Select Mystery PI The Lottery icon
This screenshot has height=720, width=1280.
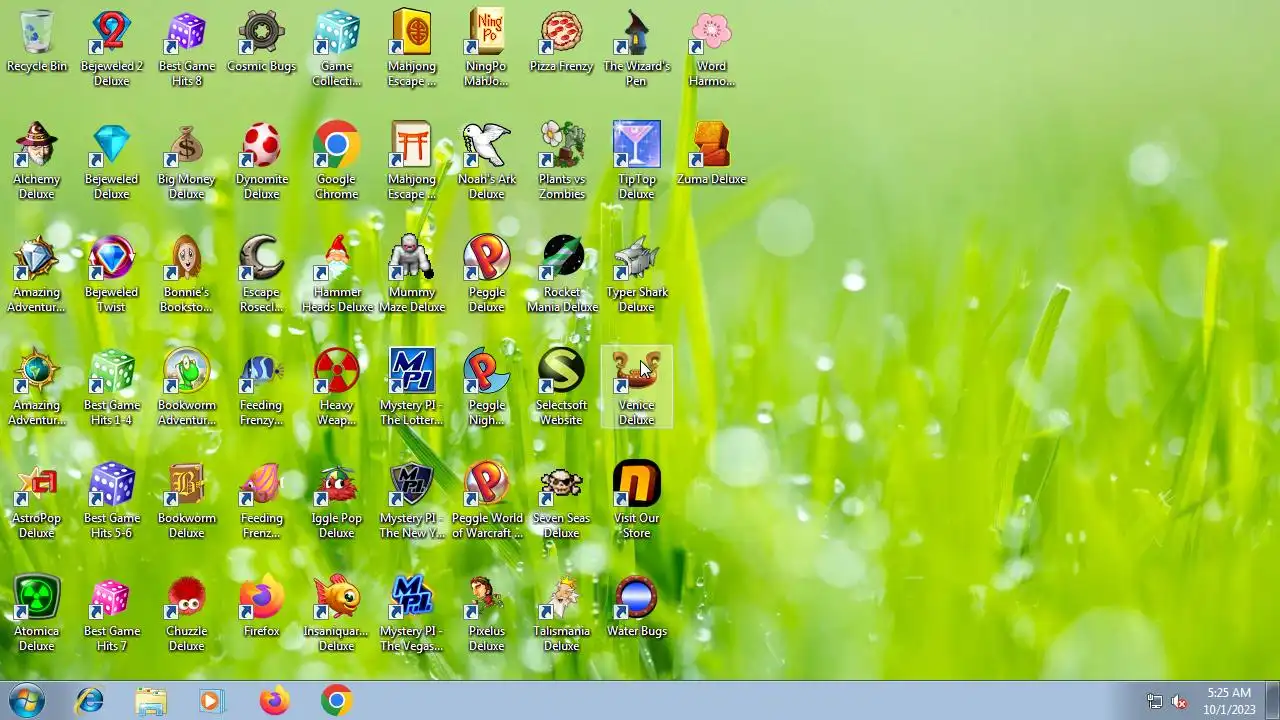point(411,371)
